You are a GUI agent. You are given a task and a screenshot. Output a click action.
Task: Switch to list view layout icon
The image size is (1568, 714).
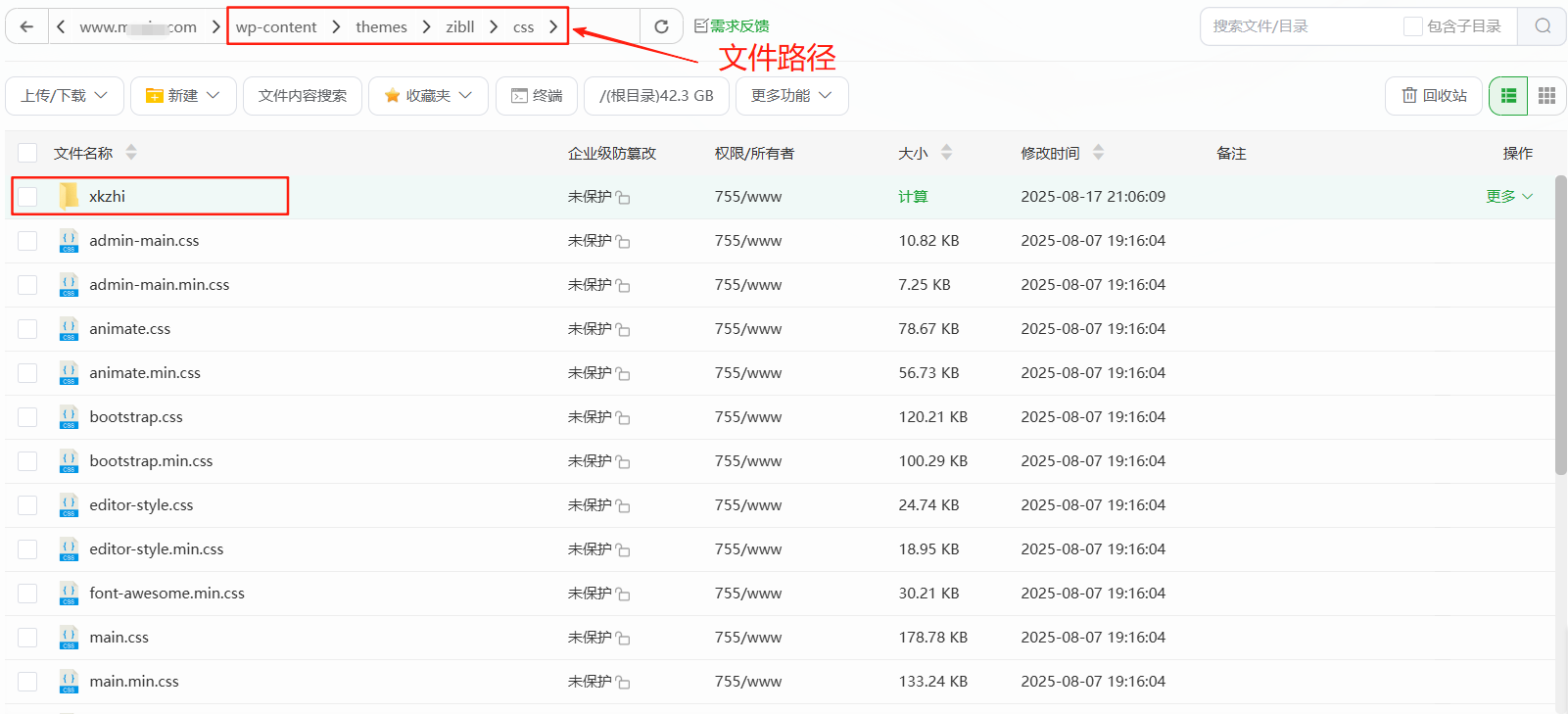point(1508,96)
